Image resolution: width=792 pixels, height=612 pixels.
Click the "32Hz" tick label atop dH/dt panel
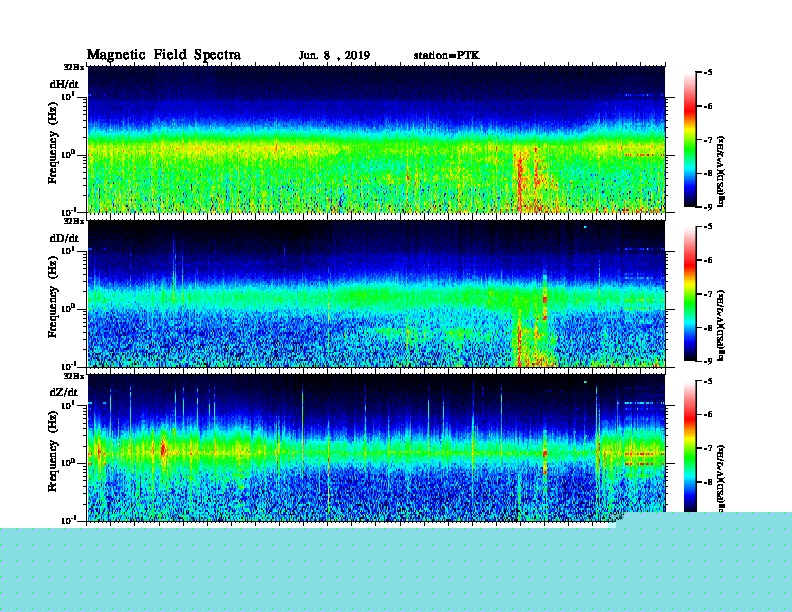pos(74,67)
